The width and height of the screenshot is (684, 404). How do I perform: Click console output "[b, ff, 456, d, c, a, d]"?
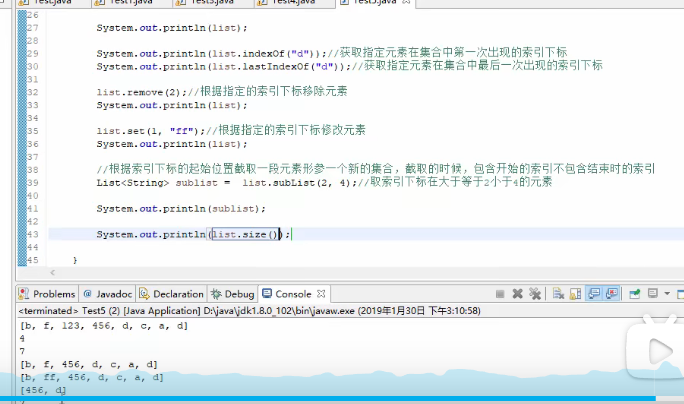tap(92, 377)
